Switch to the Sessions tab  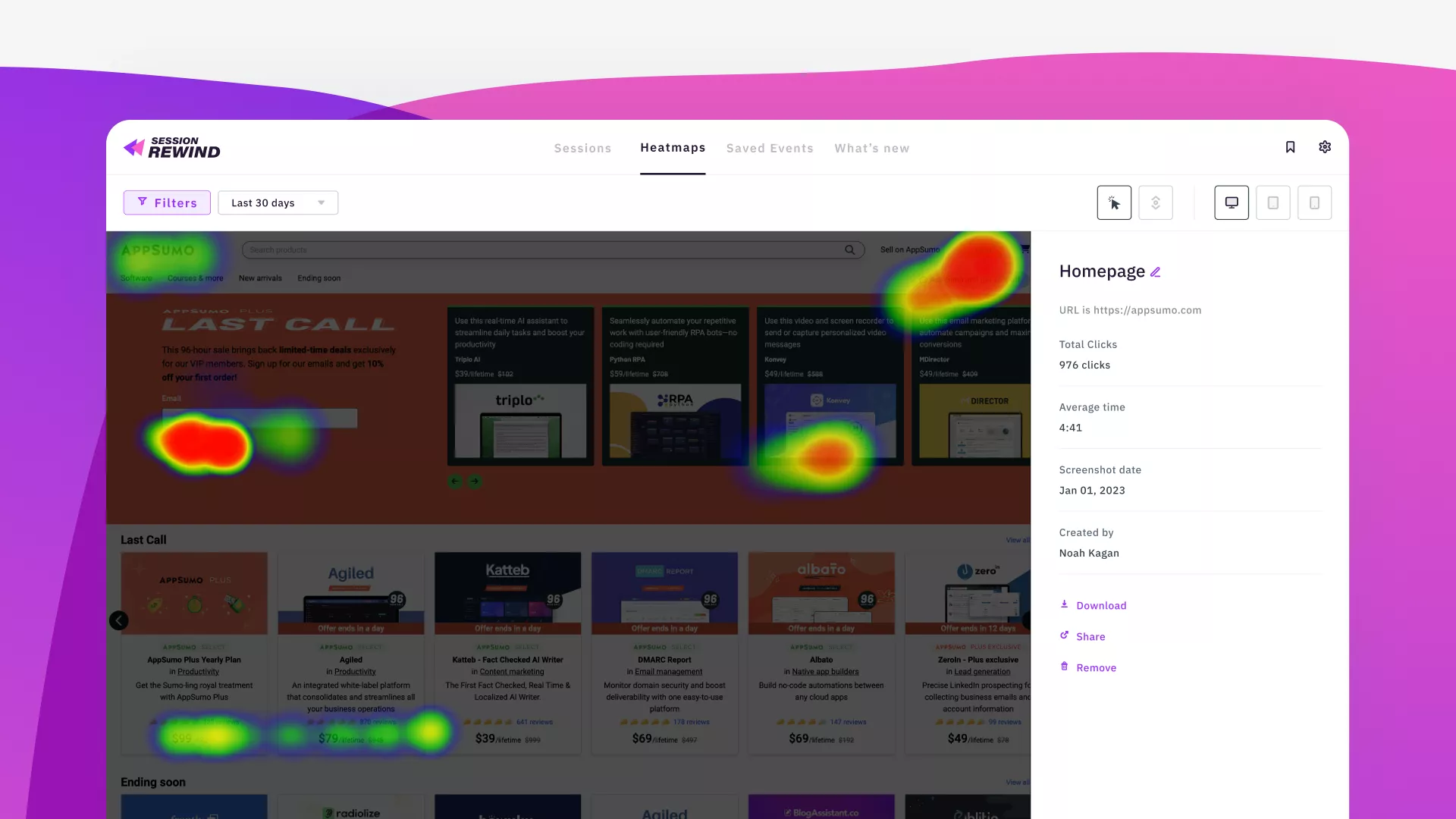[x=582, y=148]
